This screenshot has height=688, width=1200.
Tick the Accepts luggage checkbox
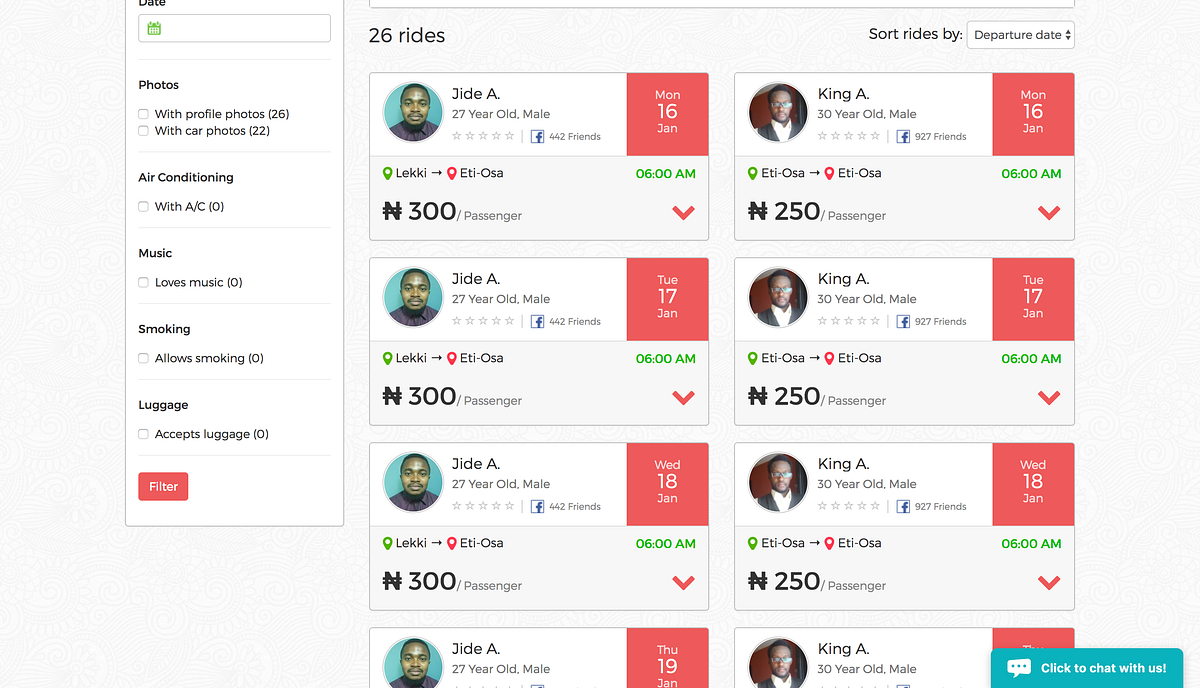(x=143, y=433)
